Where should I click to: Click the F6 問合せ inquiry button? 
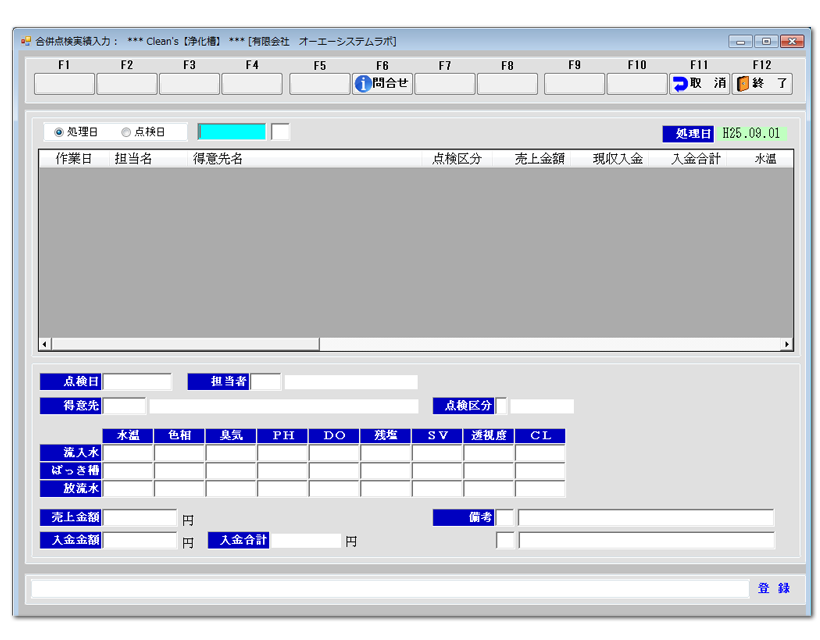click(x=382, y=84)
